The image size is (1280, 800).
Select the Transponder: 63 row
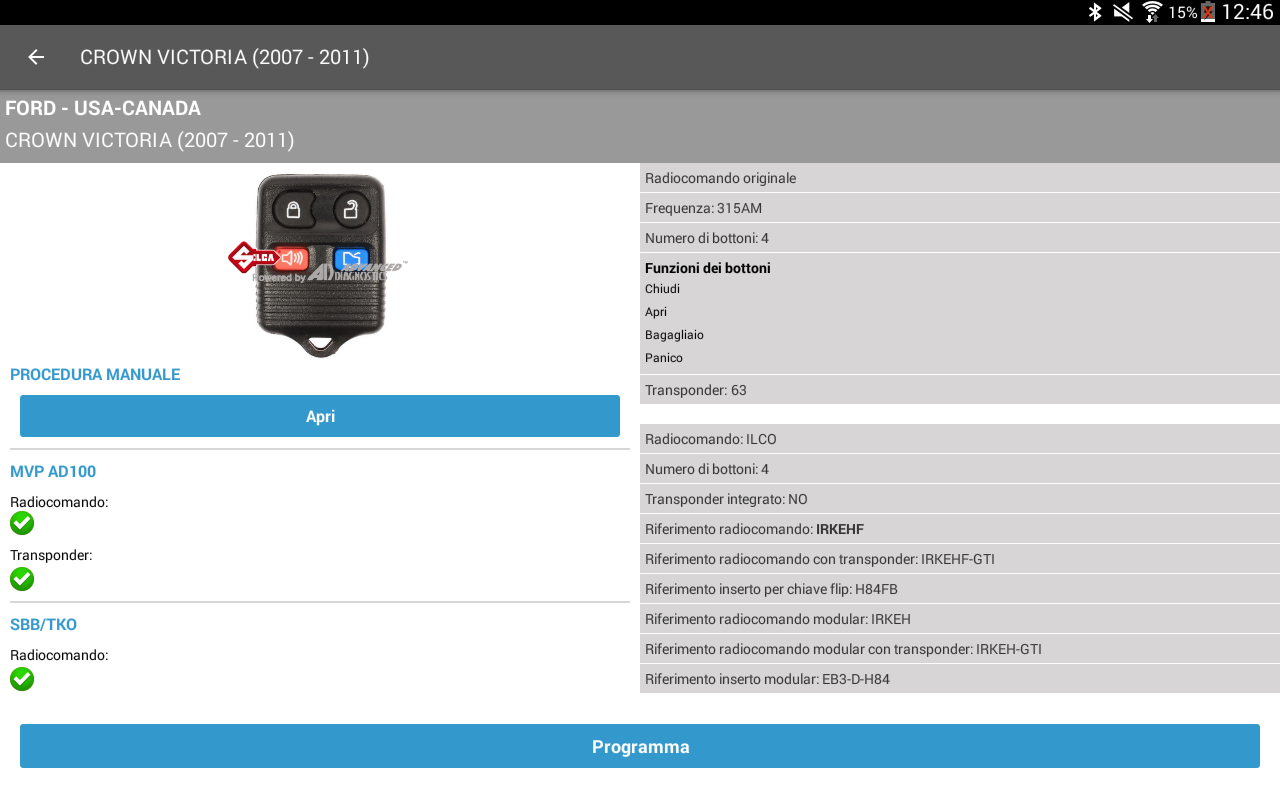(x=960, y=390)
